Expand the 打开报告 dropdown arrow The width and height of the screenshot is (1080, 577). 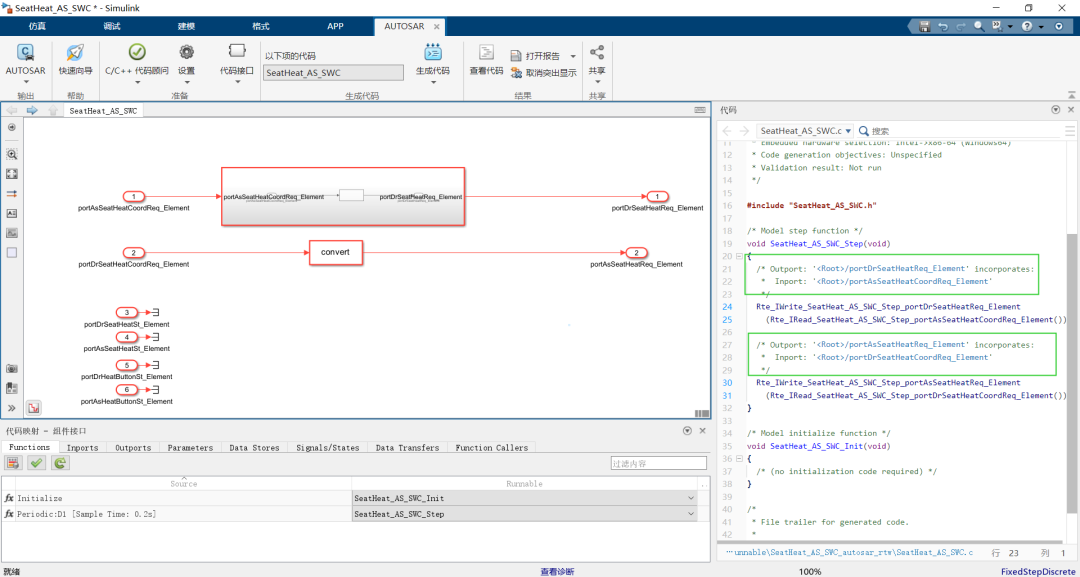(x=573, y=56)
